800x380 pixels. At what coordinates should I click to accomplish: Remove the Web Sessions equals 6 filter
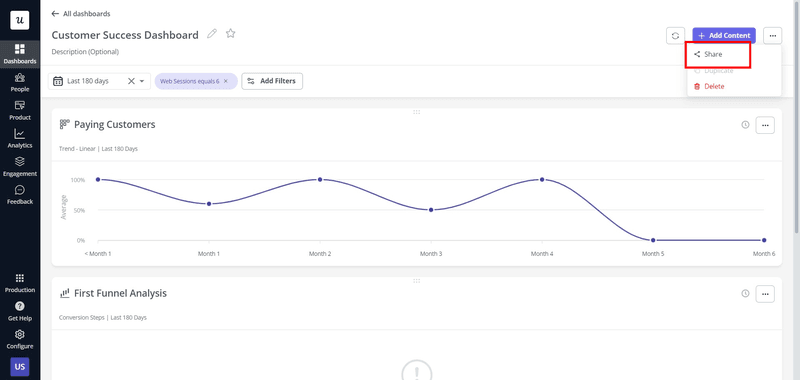click(226, 81)
